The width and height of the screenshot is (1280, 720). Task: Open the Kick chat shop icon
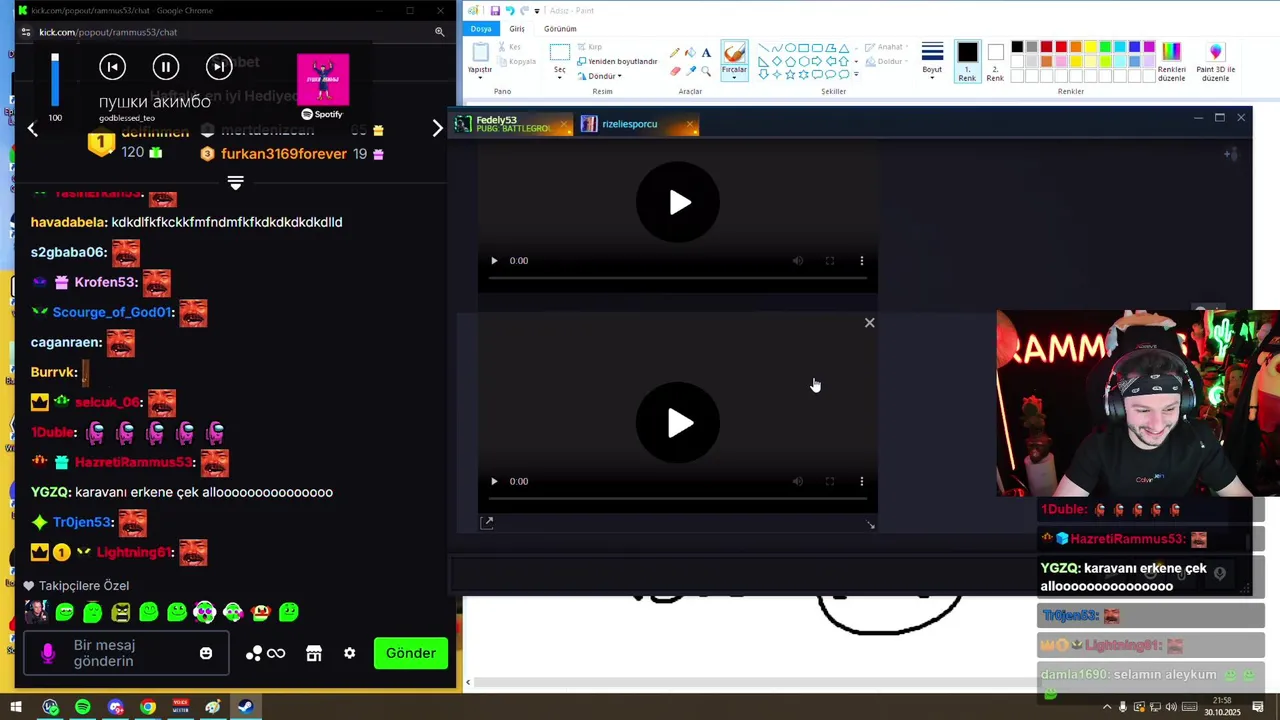tap(313, 653)
